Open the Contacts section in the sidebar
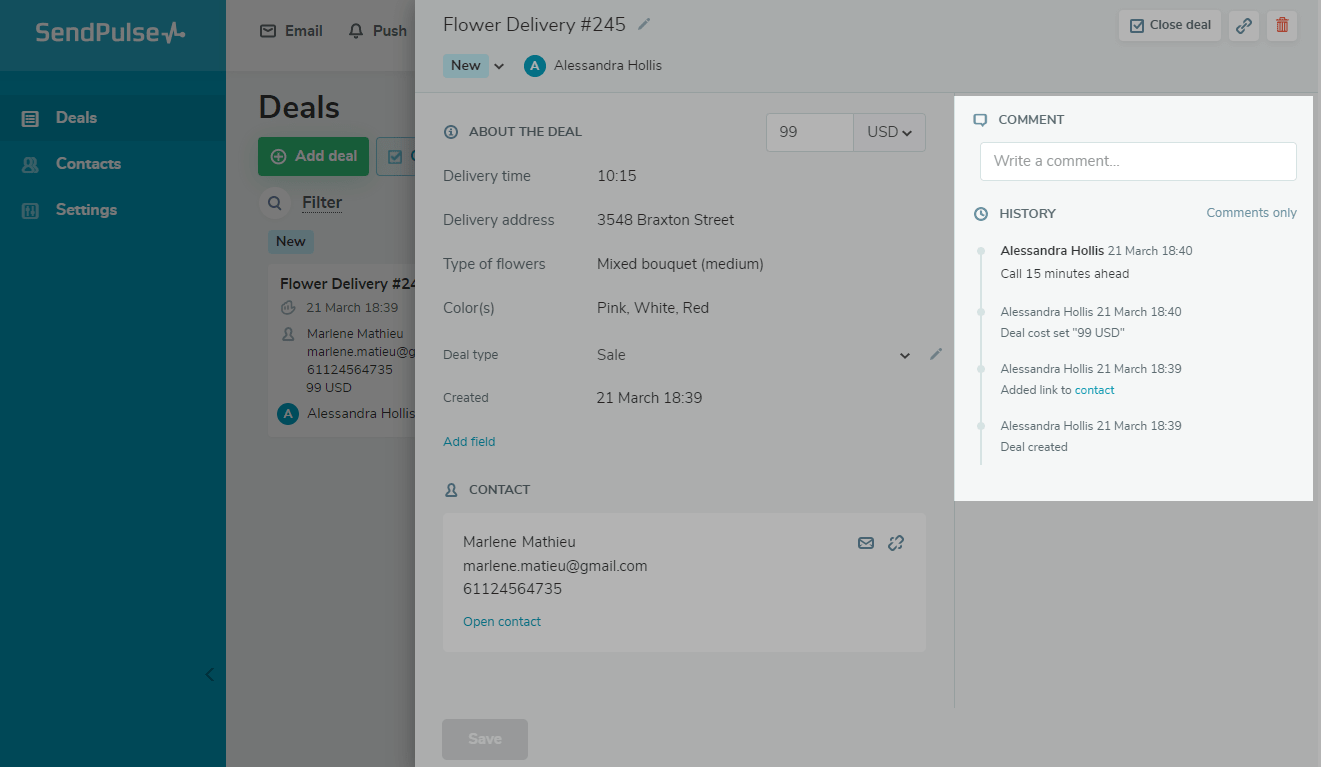 pyautogui.click(x=89, y=163)
